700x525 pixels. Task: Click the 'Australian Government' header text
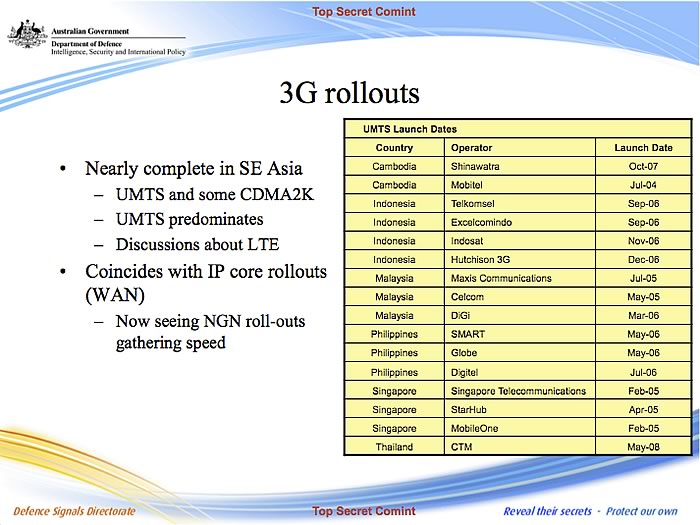90,31
